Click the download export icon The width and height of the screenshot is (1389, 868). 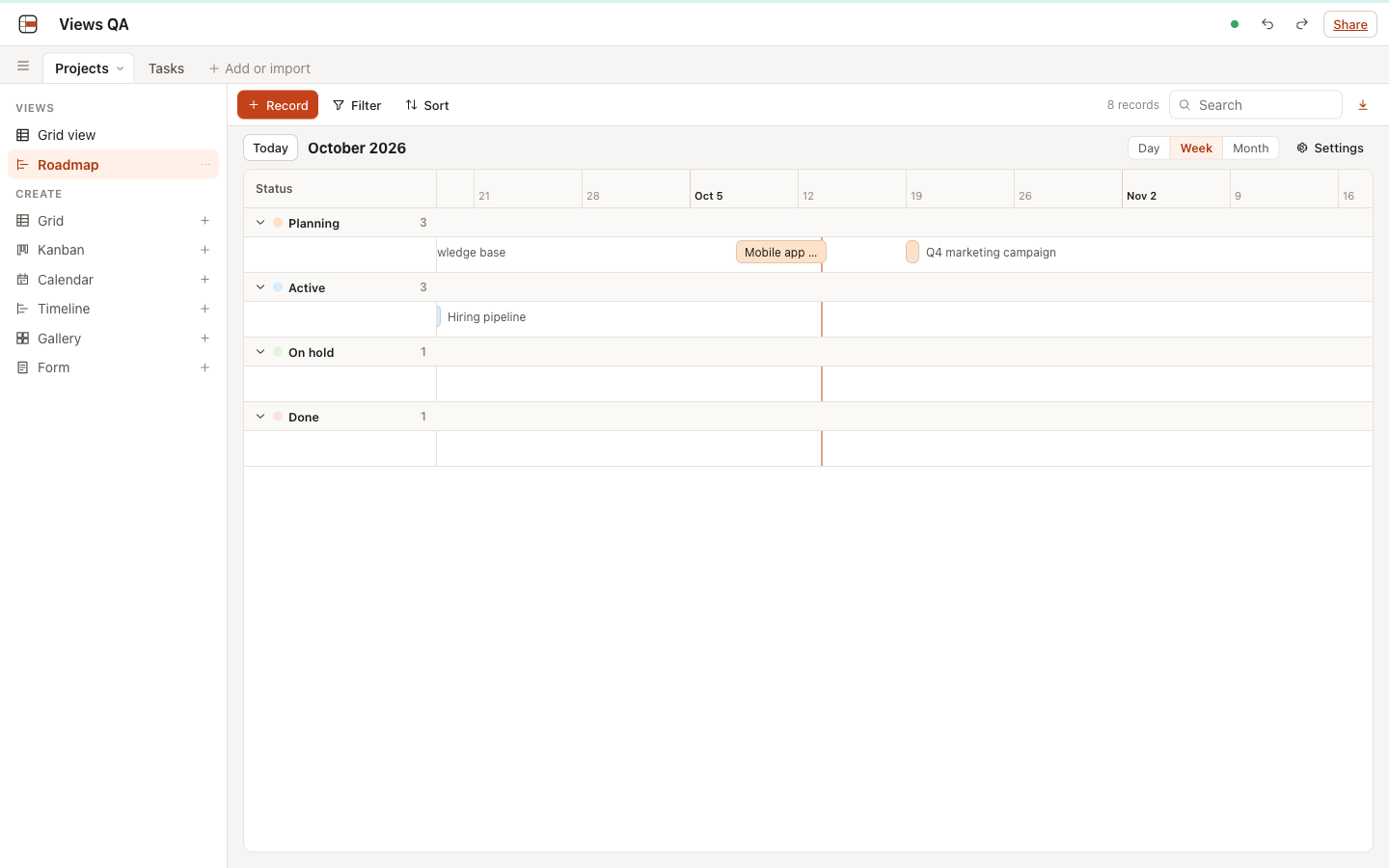(1363, 105)
